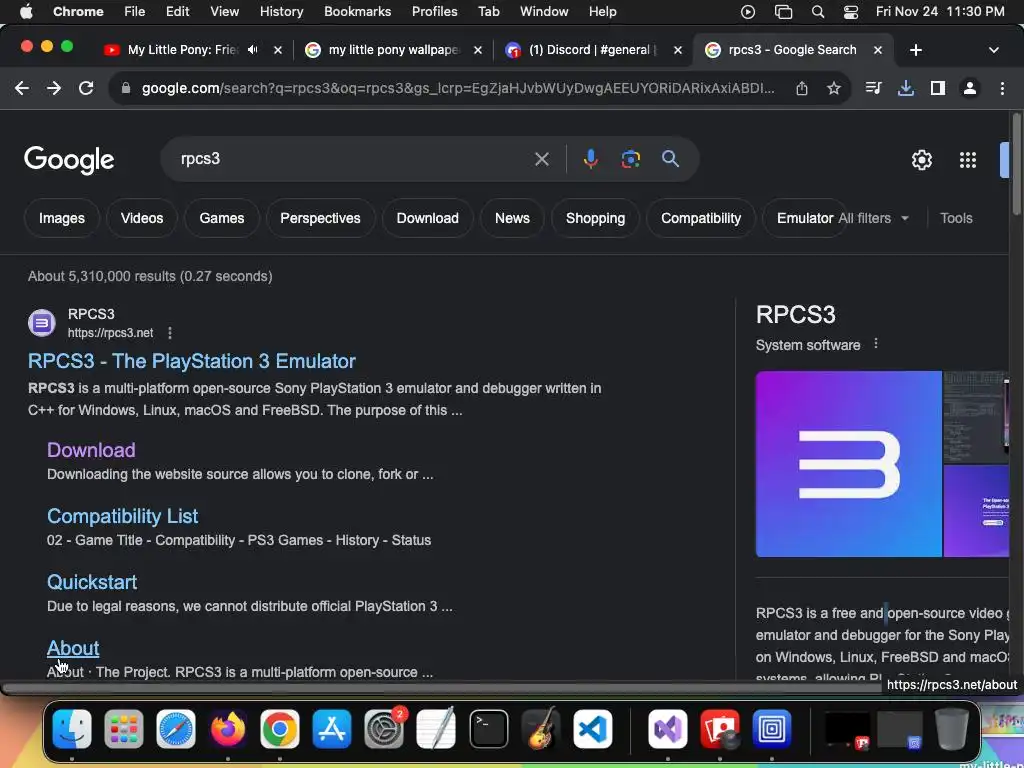Screen dimensions: 1024x768
Task: Reload the current Google search page
Action: point(86,88)
